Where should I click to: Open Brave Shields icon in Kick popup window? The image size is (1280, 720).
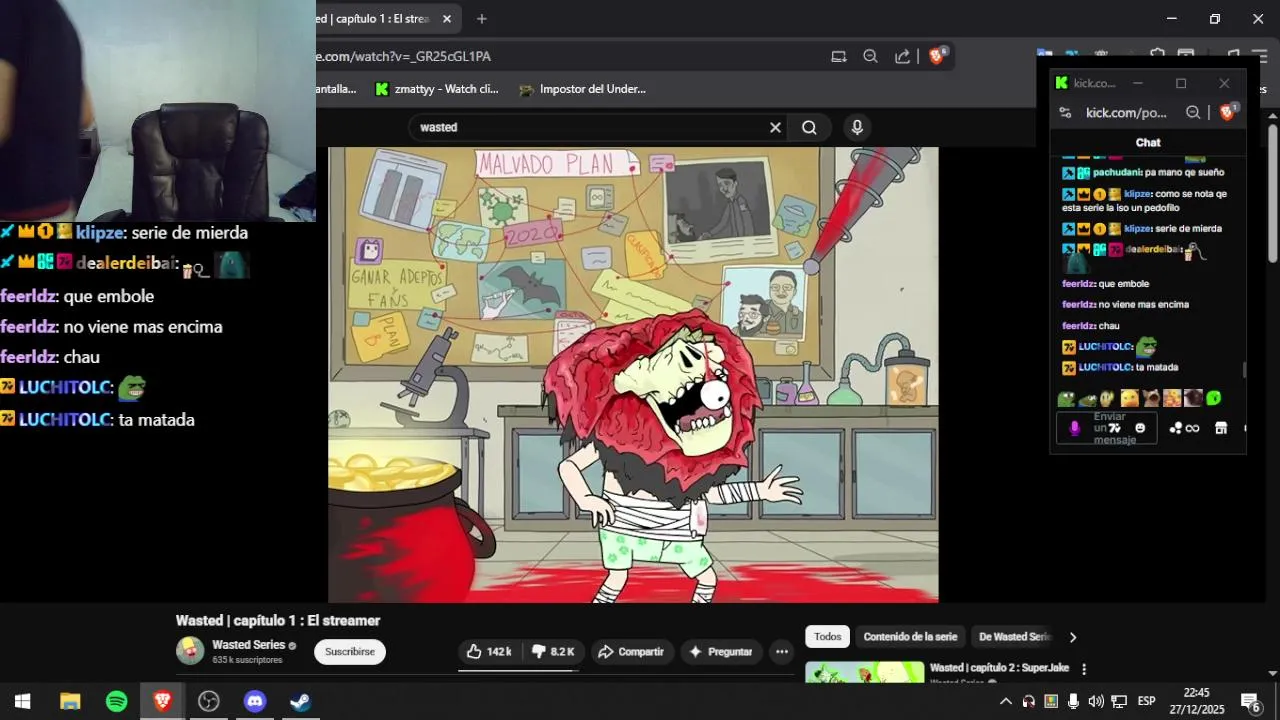pos(1228,112)
